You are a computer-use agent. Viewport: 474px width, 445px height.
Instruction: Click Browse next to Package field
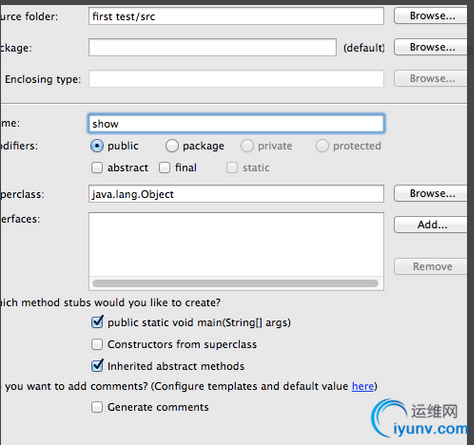[x=431, y=47]
